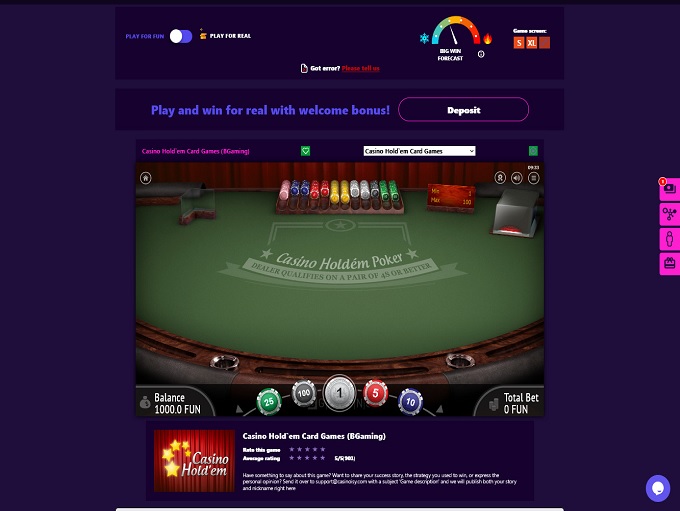Toggle Play for Fun / Play for Real switch

point(181,36)
